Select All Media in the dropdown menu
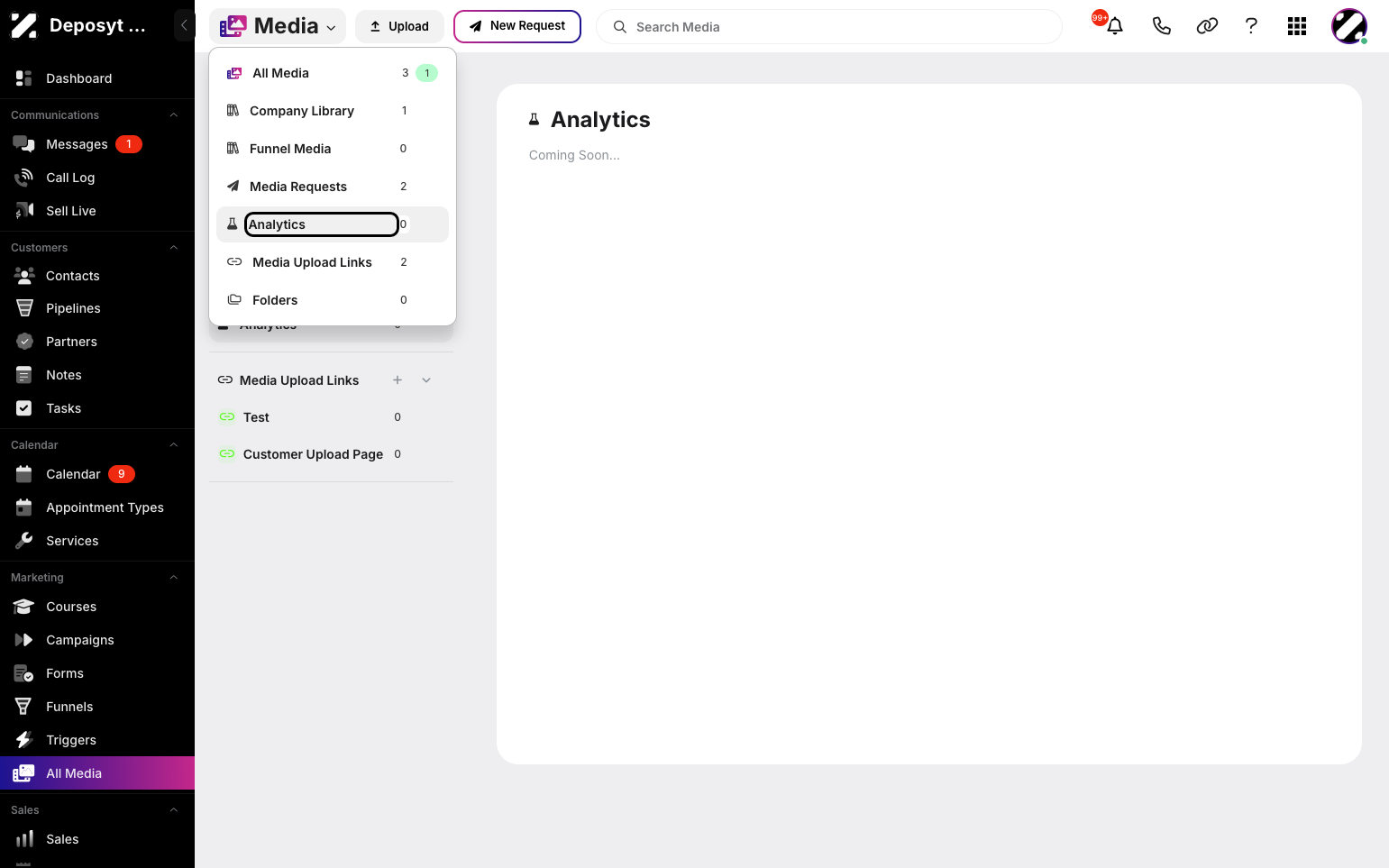The height and width of the screenshot is (868, 1389). pyautogui.click(x=333, y=73)
